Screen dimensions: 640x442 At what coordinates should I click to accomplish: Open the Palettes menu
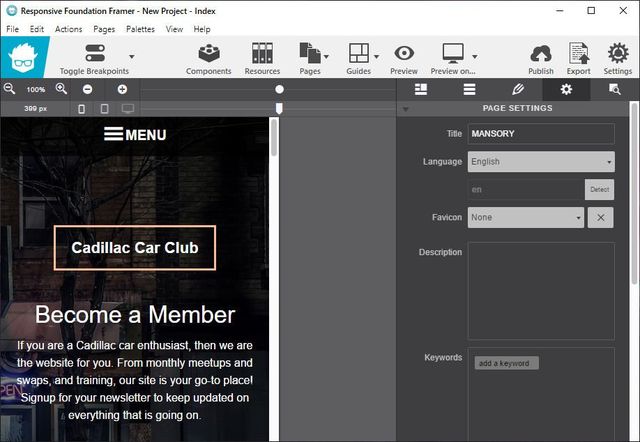[140, 29]
